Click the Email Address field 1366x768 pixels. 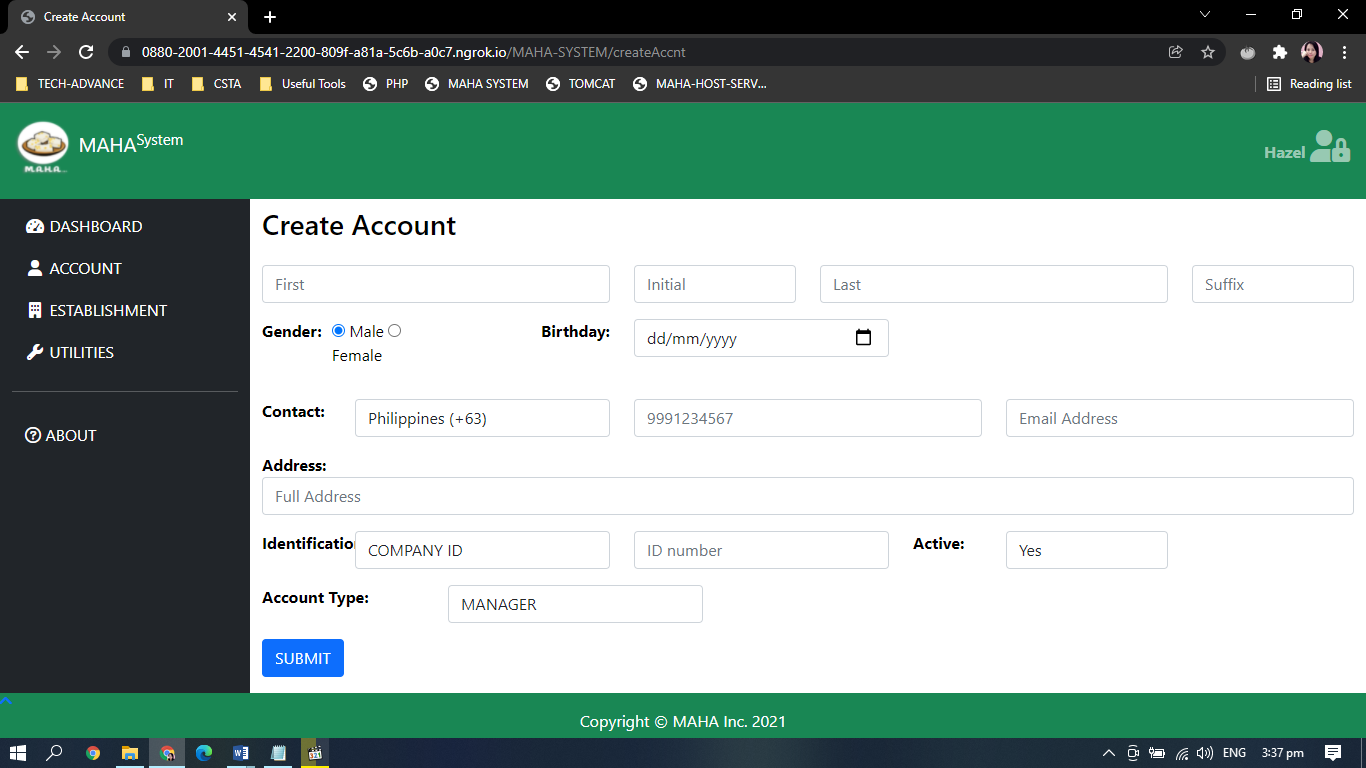[1180, 418]
